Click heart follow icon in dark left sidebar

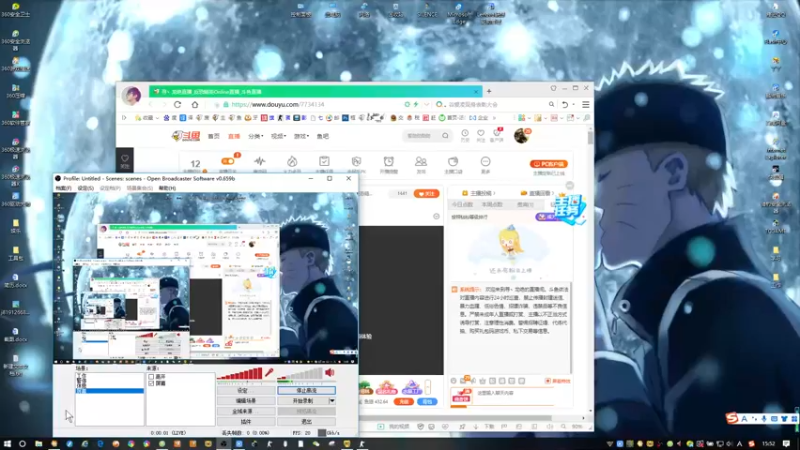[x=125, y=159]
